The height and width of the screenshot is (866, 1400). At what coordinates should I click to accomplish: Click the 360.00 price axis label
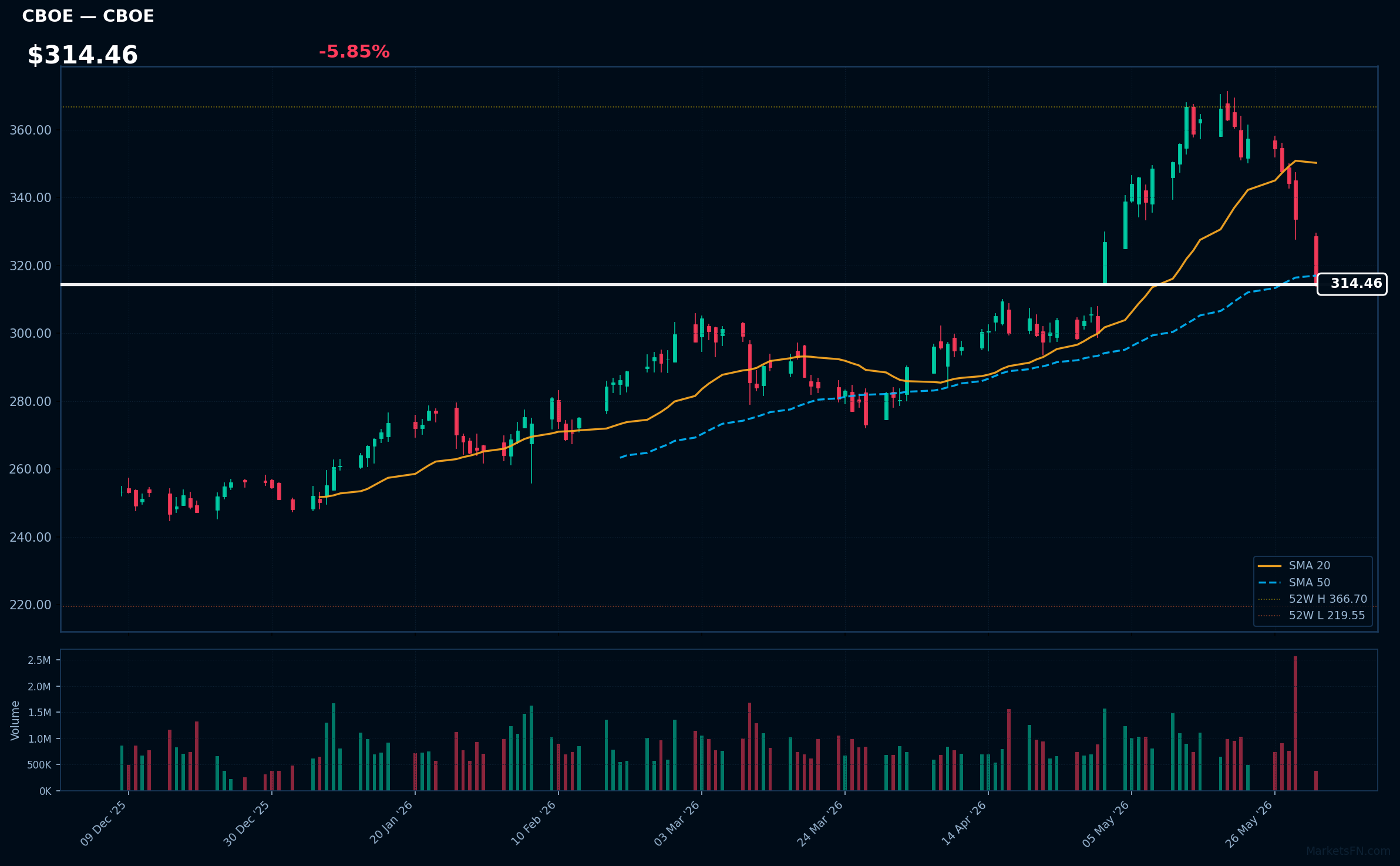[31, 130]
